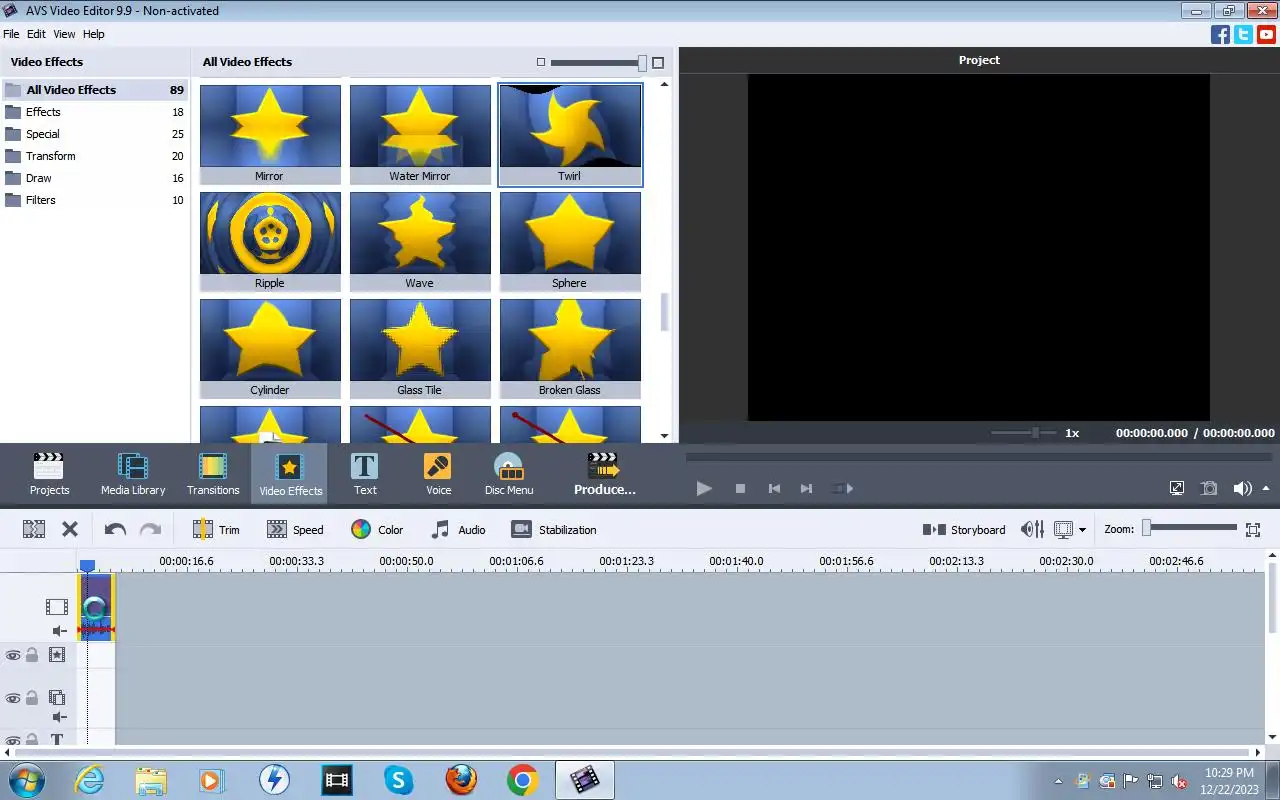Open the Projects section
Image resolution: width=1280 pixels, height=800 pixels.
(x=49, y=473)
